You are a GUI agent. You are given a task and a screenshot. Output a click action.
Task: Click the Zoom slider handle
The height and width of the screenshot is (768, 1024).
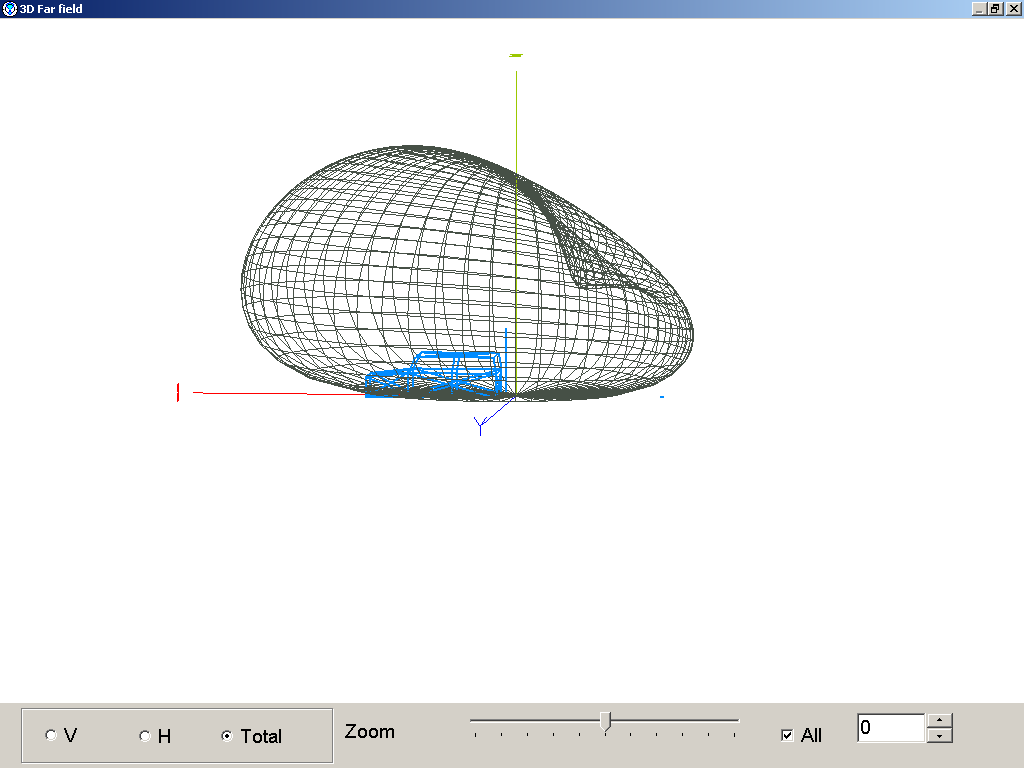click(x=605, y=721)
